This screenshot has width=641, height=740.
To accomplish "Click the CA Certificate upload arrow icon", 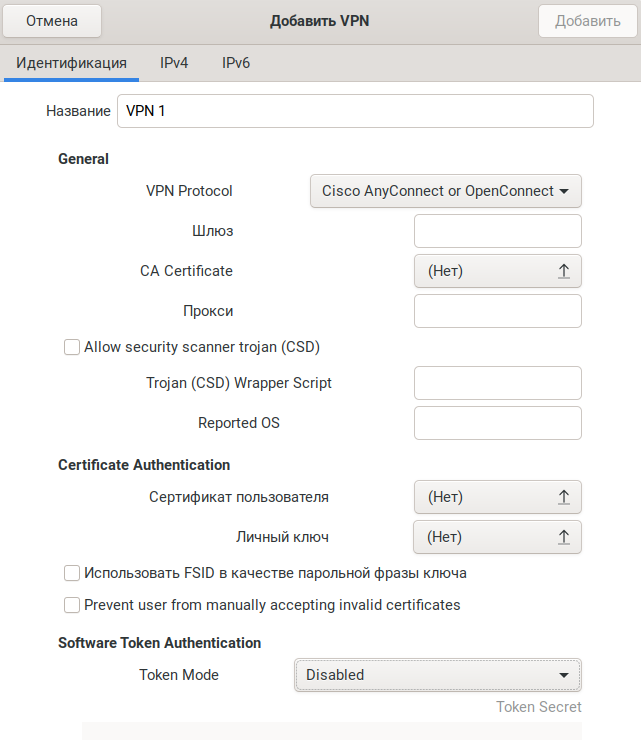I will (x=563, y=271).
